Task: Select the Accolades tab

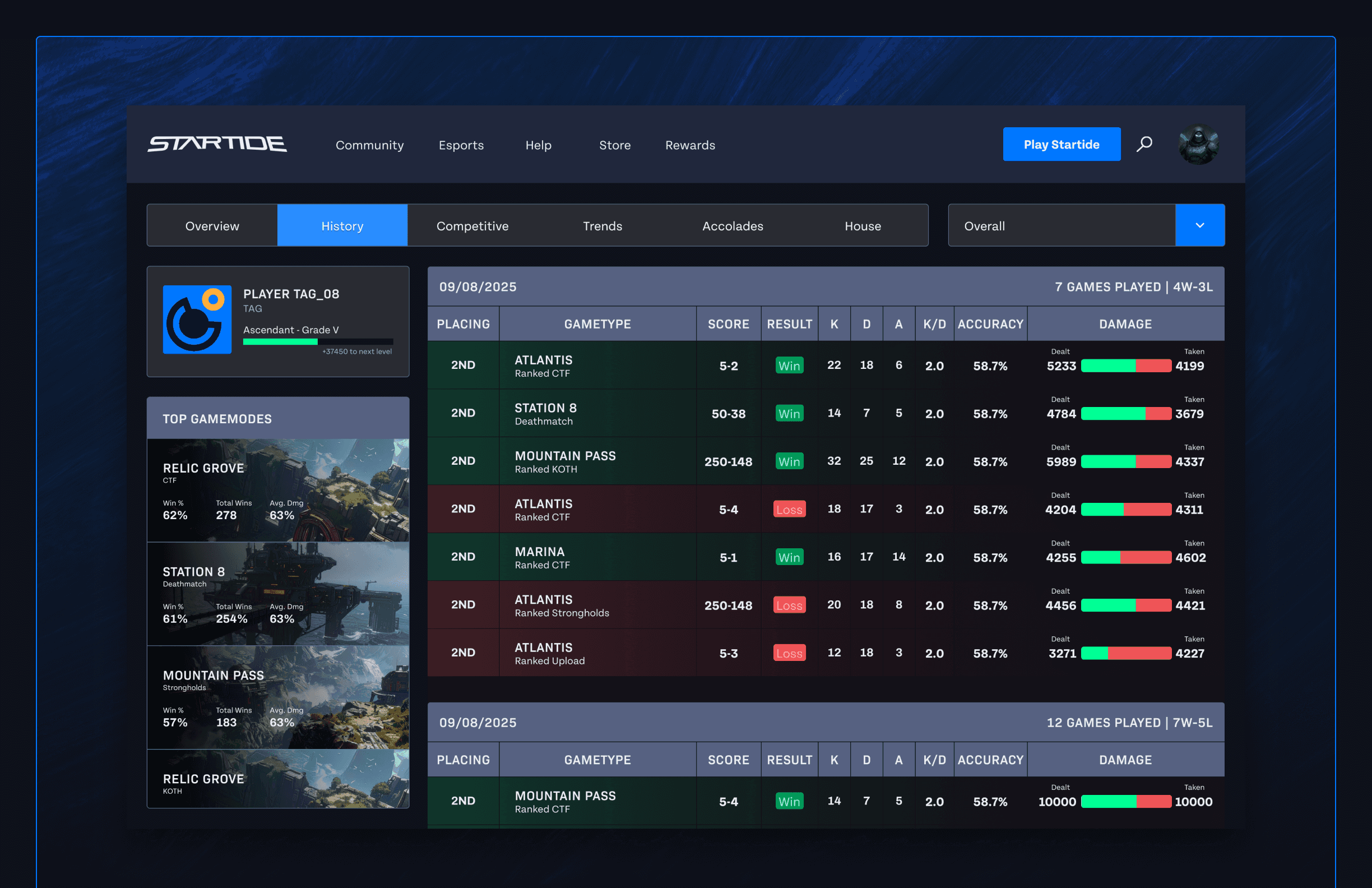Action: tap(732, 225)
